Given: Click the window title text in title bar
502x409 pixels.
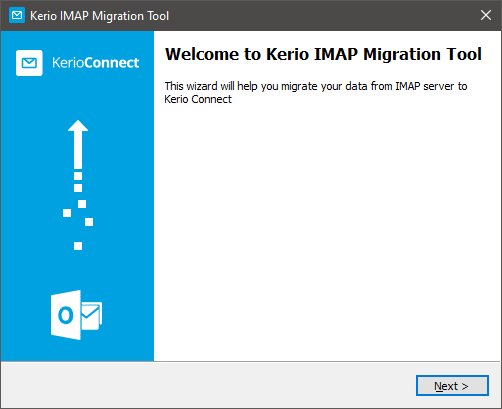Looking at the screenshot, I should coord(99,16).
